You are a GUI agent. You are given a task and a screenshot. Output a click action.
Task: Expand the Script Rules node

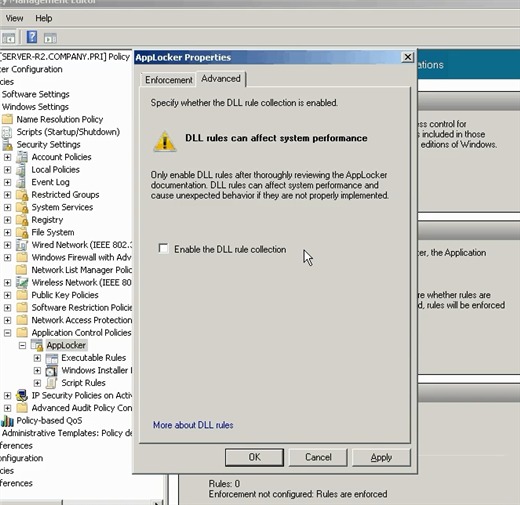pos(37,383)
